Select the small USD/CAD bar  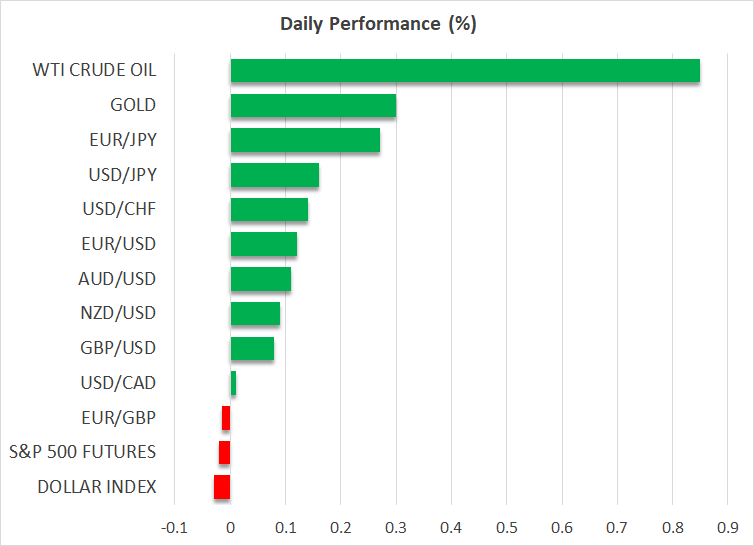233,383
